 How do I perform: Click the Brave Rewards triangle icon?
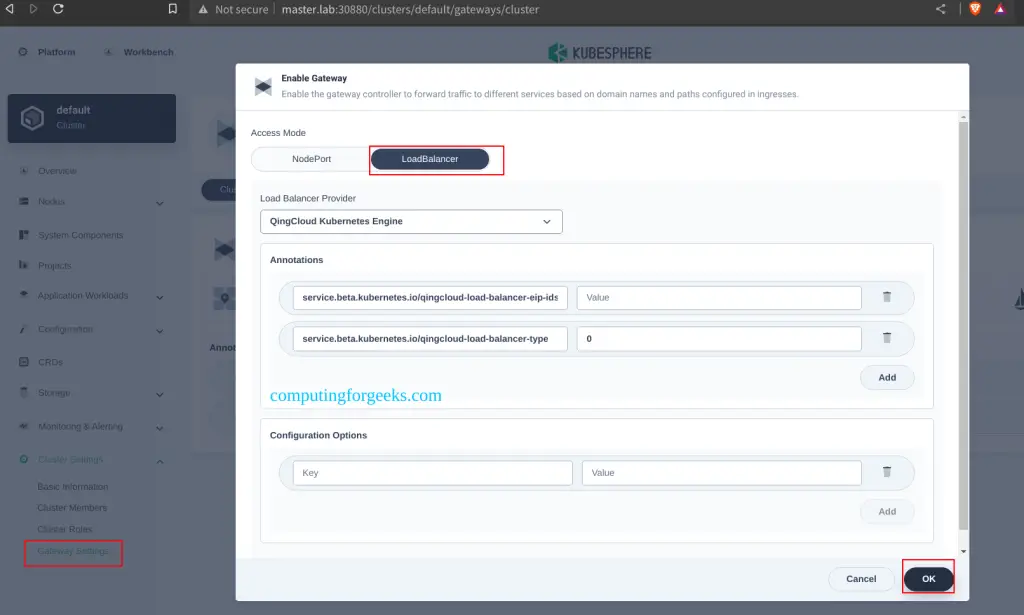tap(1000, 9)
